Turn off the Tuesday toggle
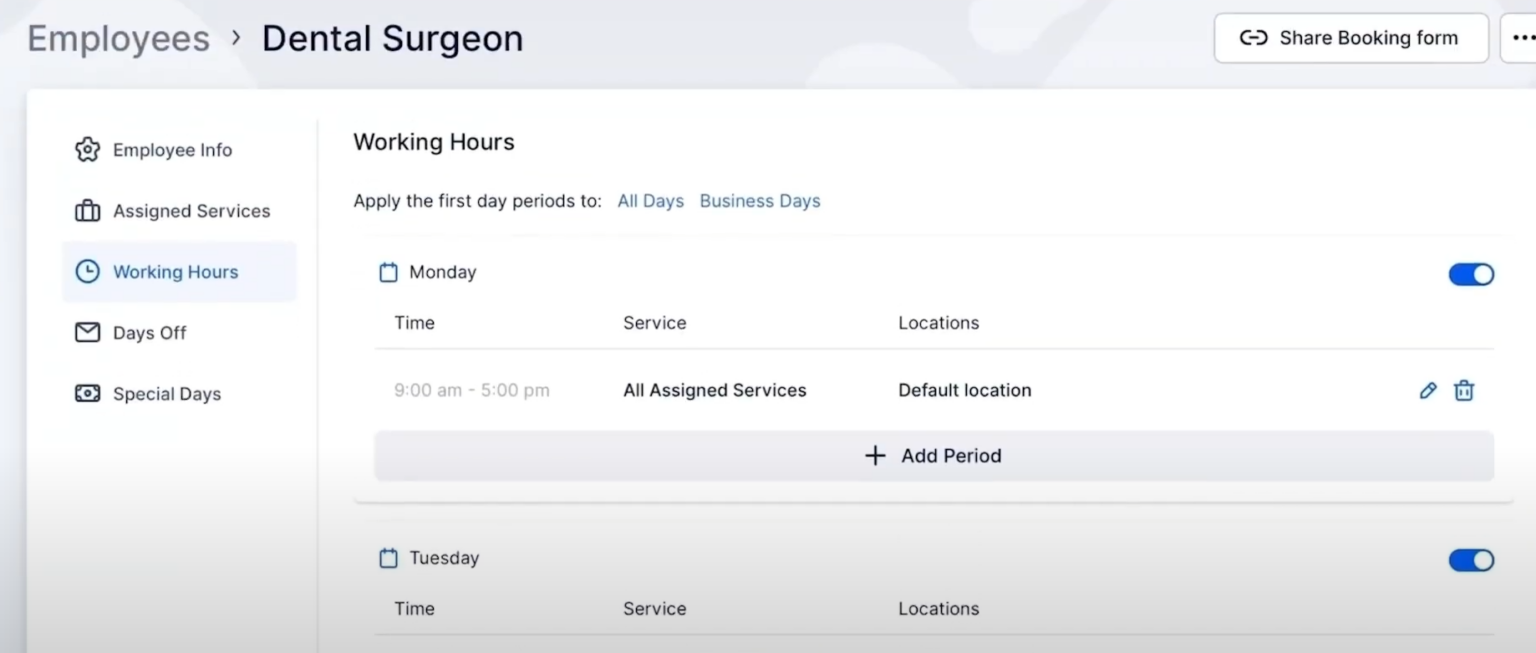The width and height of the screenshot is (1536, 653). tap(1470, 560)
